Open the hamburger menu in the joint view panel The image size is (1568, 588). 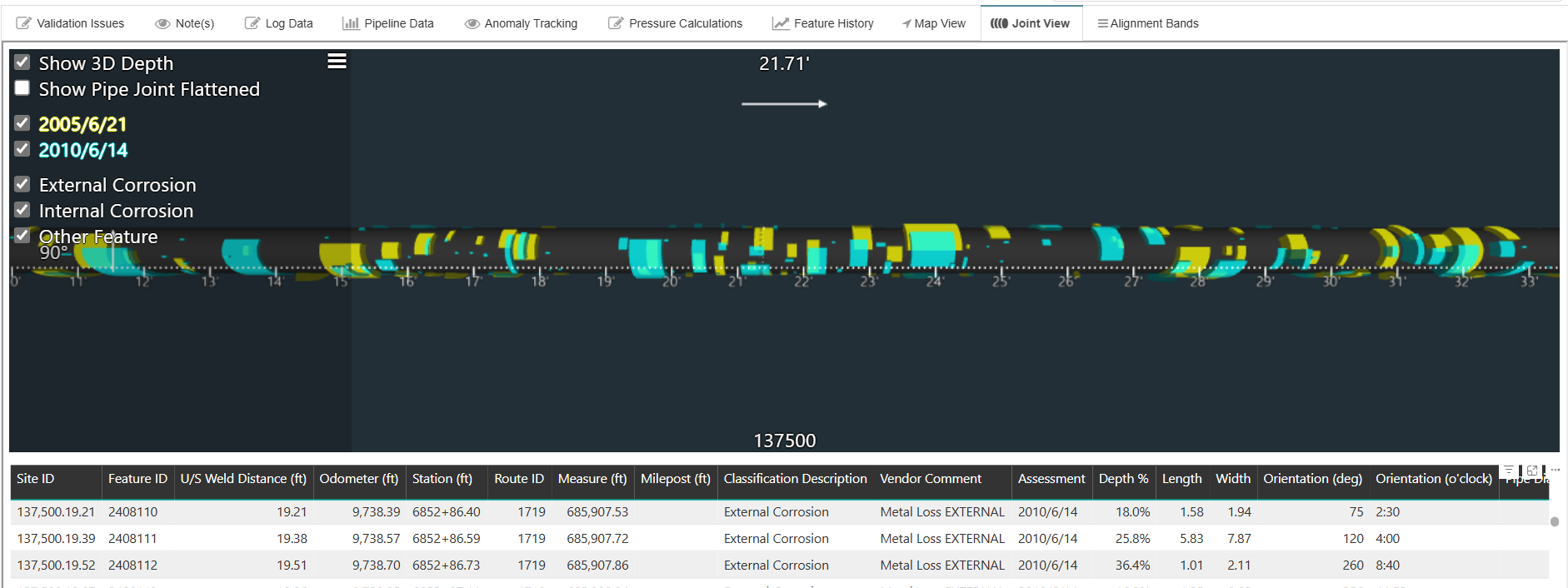[337, 61]
